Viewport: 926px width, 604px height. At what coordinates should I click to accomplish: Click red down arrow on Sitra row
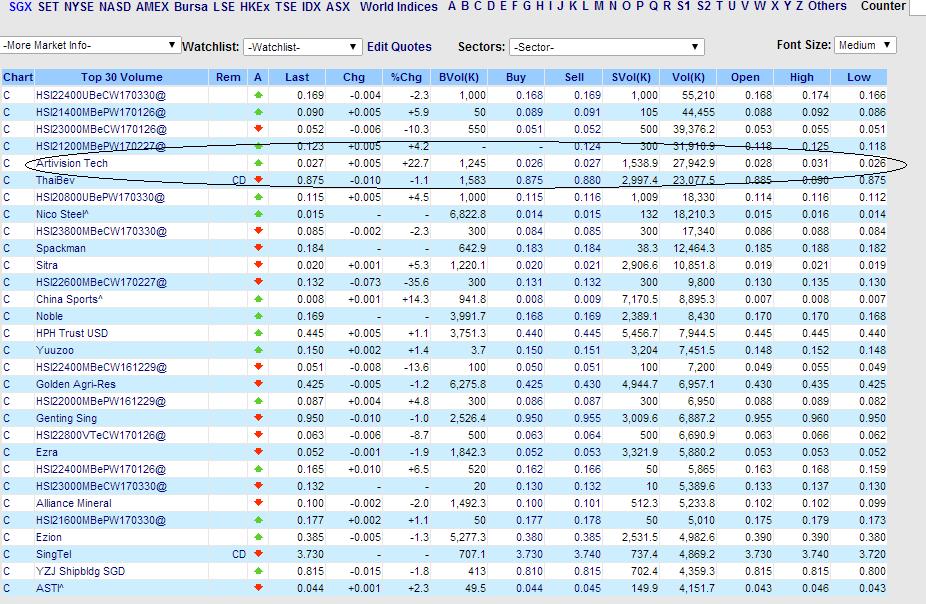pos(258,265)
